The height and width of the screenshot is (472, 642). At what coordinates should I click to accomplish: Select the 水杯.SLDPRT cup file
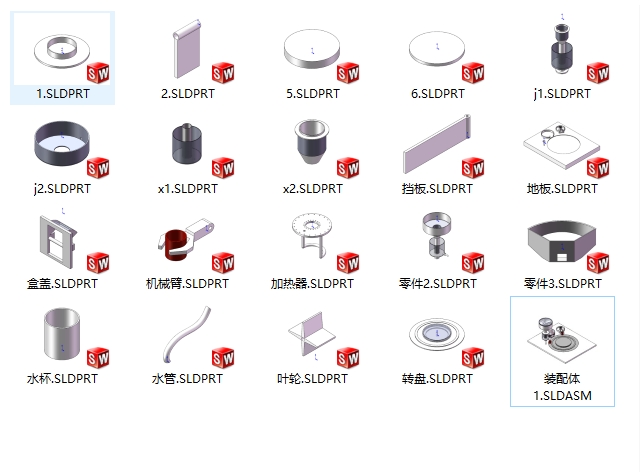[62, 343]
